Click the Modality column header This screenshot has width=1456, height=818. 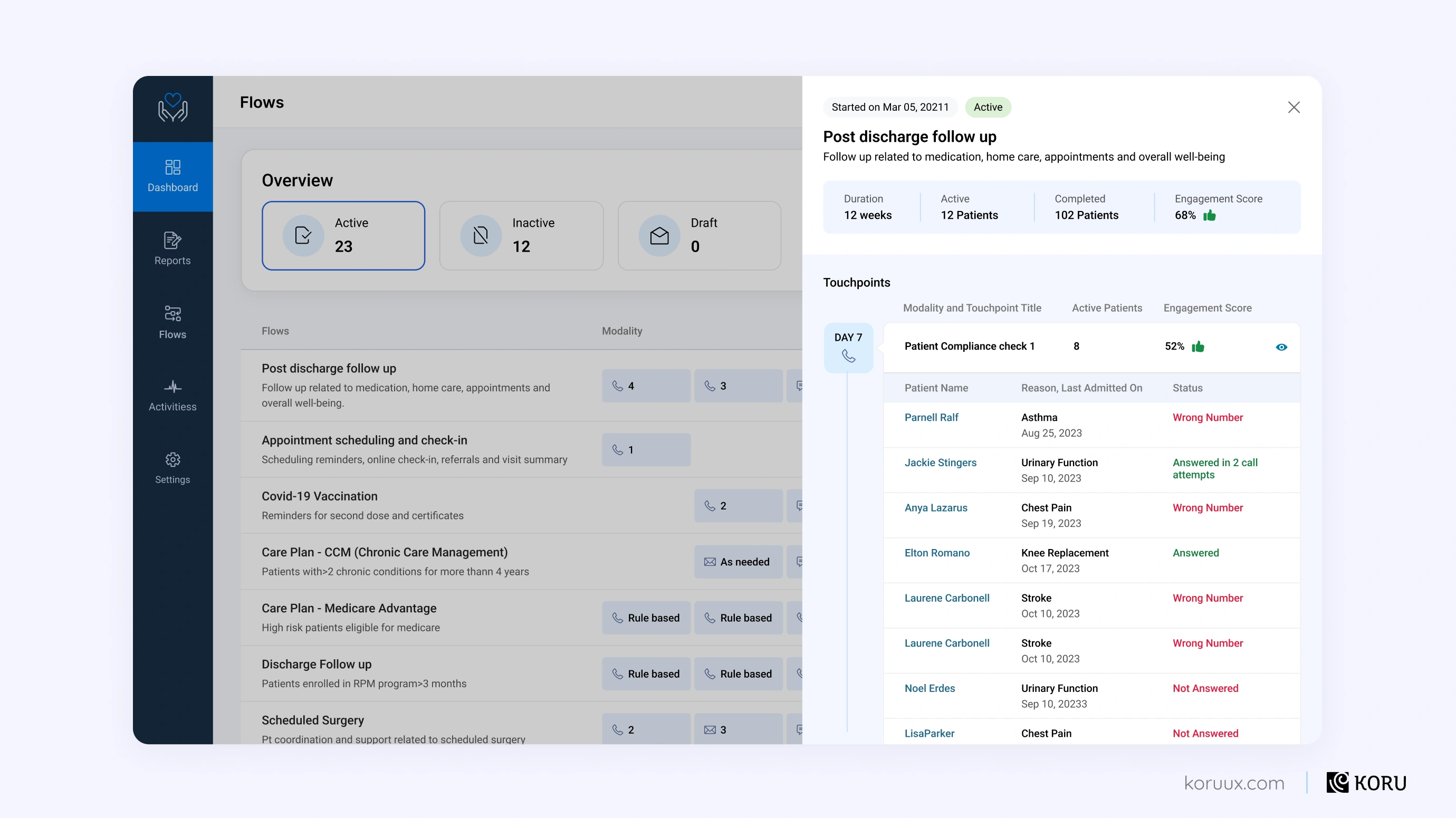click(622, 331)
